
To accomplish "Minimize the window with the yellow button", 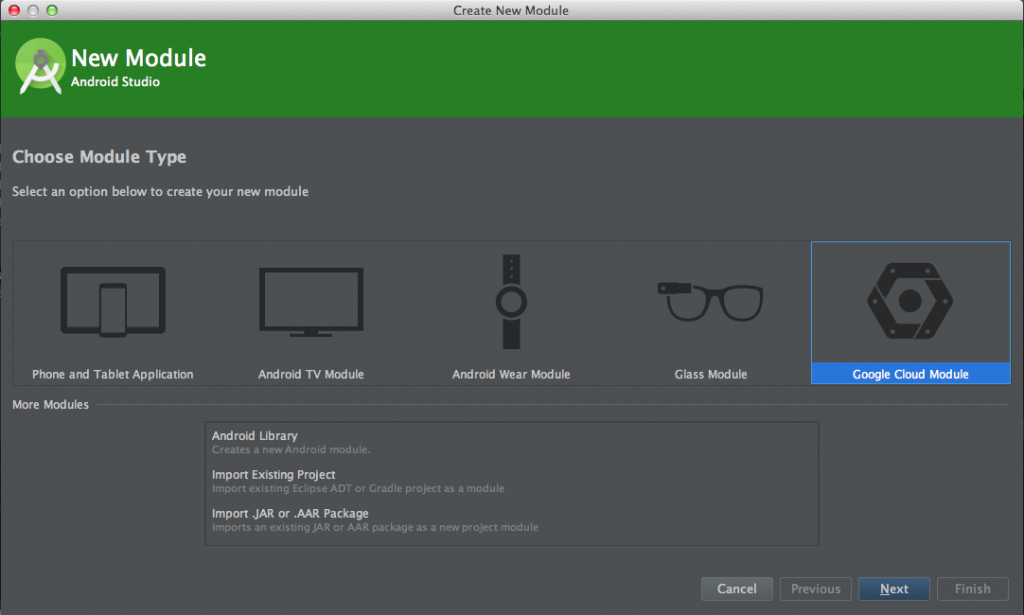I will tap(33, 10).
